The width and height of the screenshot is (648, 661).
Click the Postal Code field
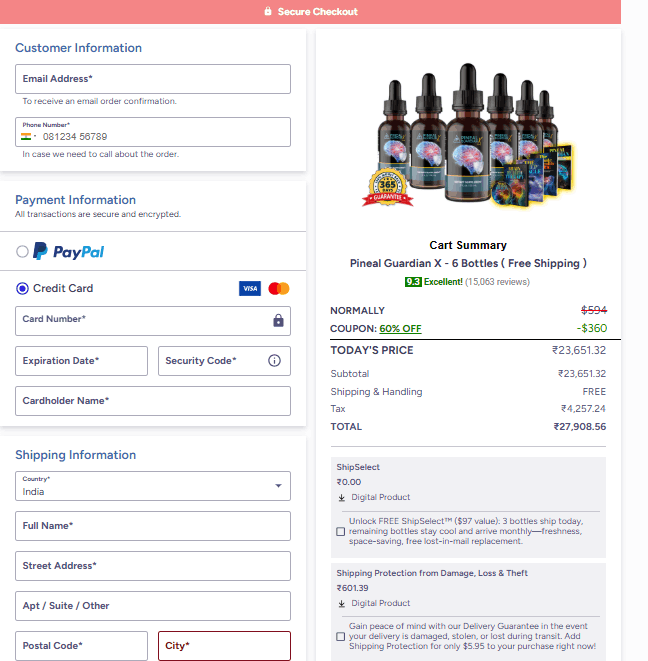point(81,646)
